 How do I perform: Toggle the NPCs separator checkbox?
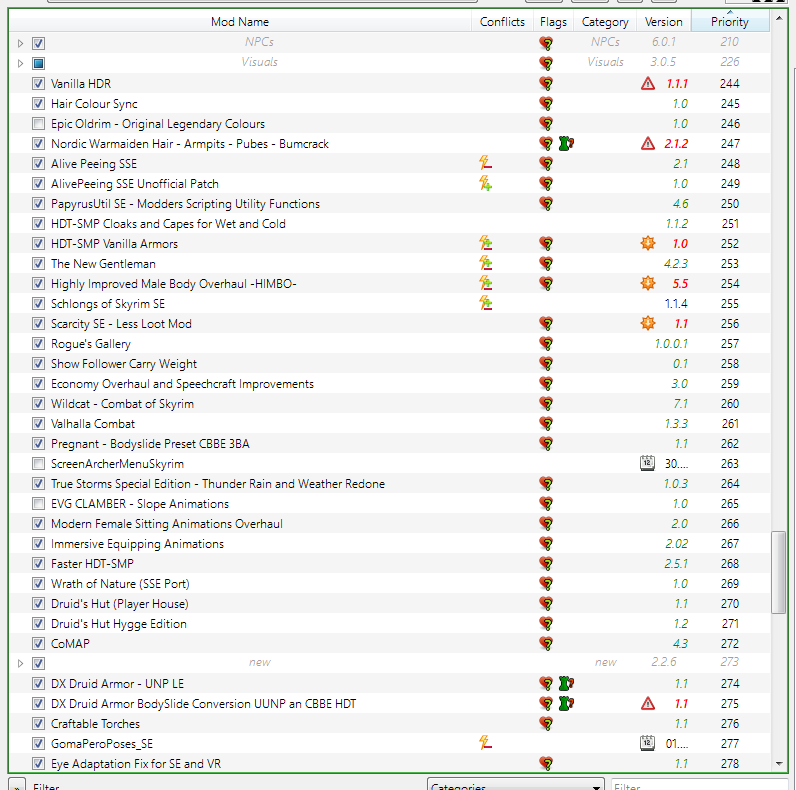(38, 43)
